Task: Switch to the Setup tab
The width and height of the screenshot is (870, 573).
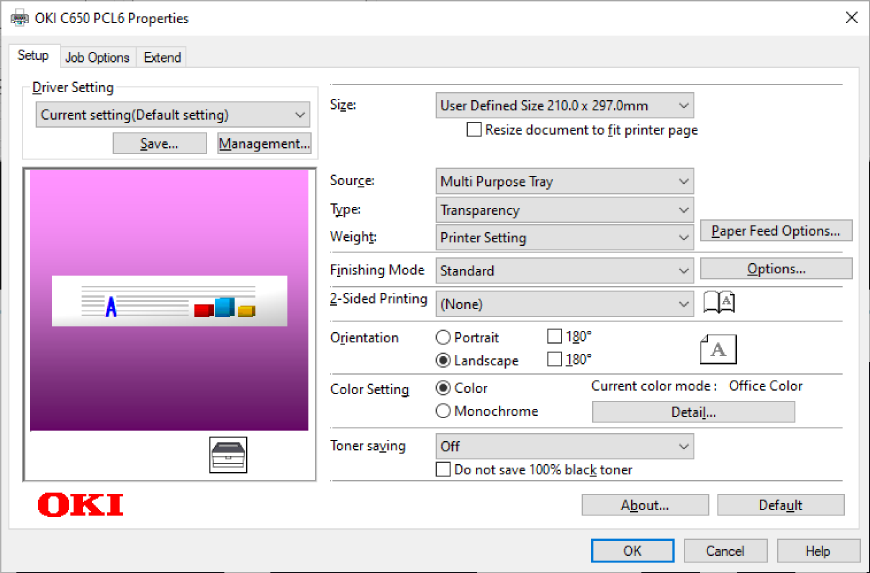Action: coord(33,56)
